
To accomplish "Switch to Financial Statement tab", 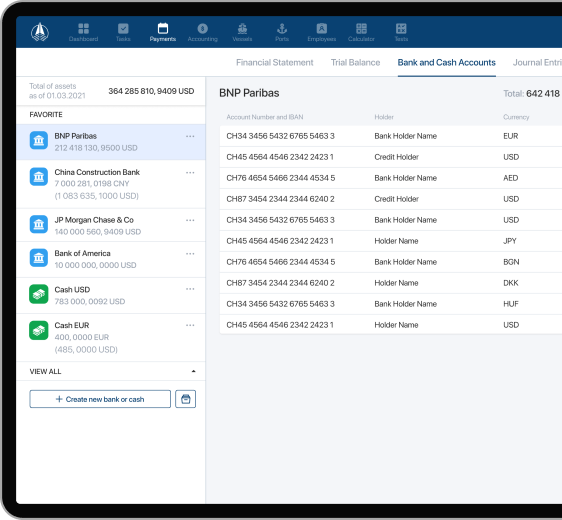I will coord(275,62).
